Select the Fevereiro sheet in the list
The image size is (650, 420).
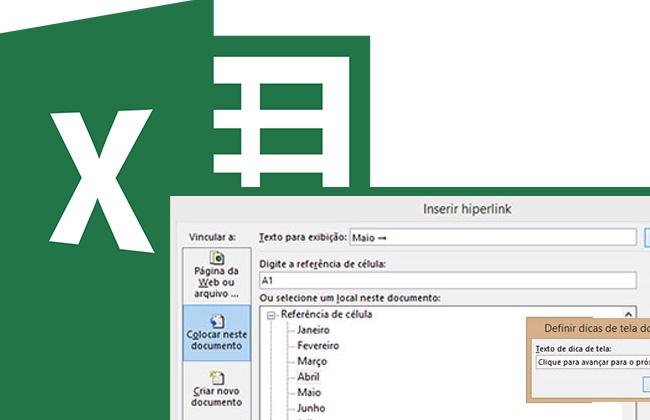pos(318,345)
